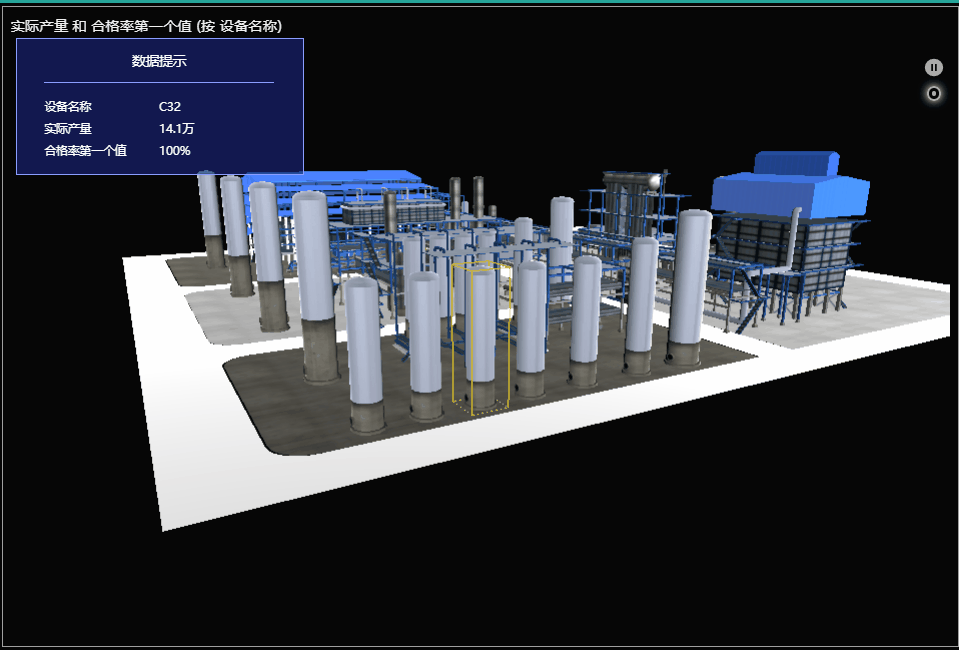
Task: Click the 实际产量 label in tooltip
Action: coord(68,129)
